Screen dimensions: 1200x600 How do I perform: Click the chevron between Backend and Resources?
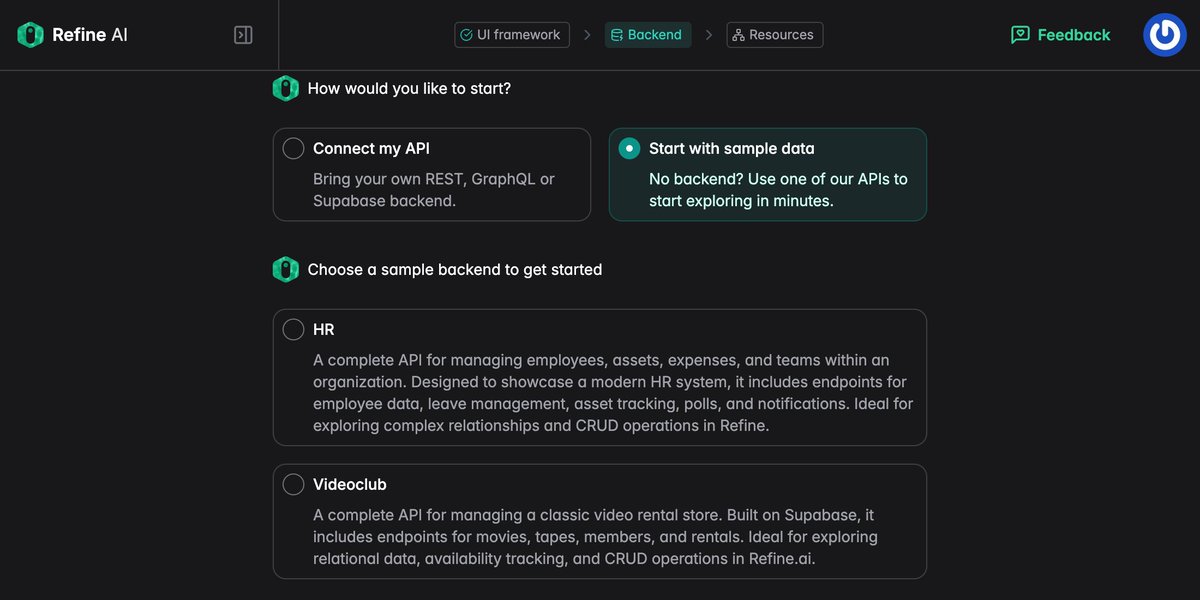pos(709,35)
